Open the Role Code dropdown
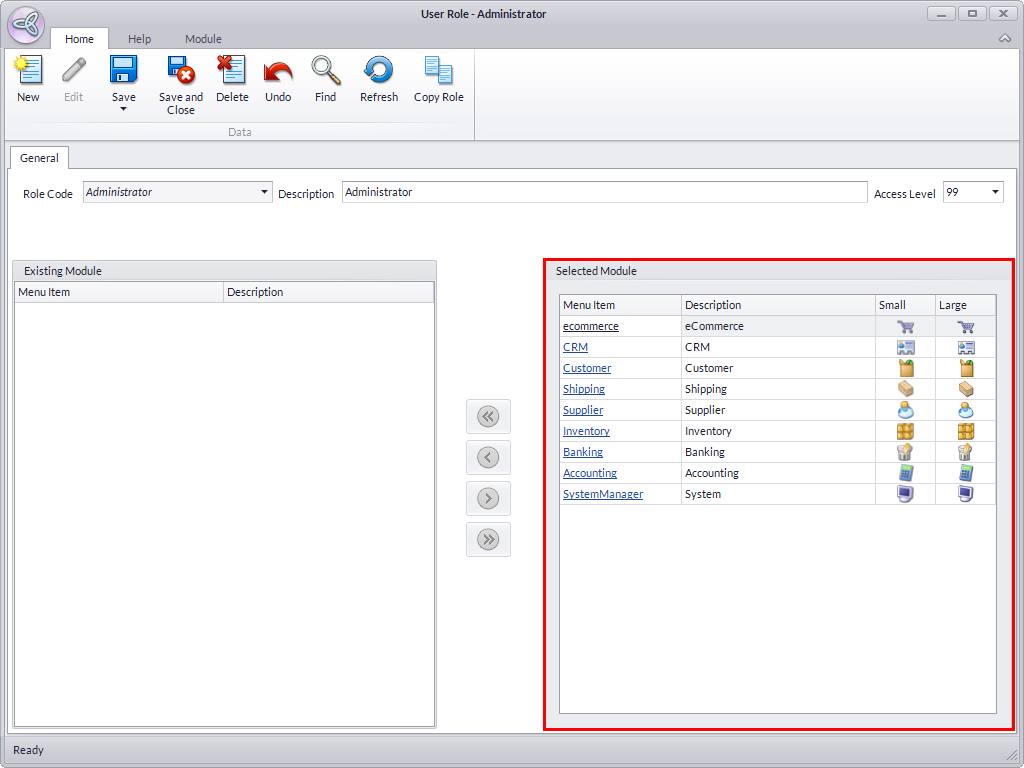This screenshot has height=768, width=1024. click(264, 192)
